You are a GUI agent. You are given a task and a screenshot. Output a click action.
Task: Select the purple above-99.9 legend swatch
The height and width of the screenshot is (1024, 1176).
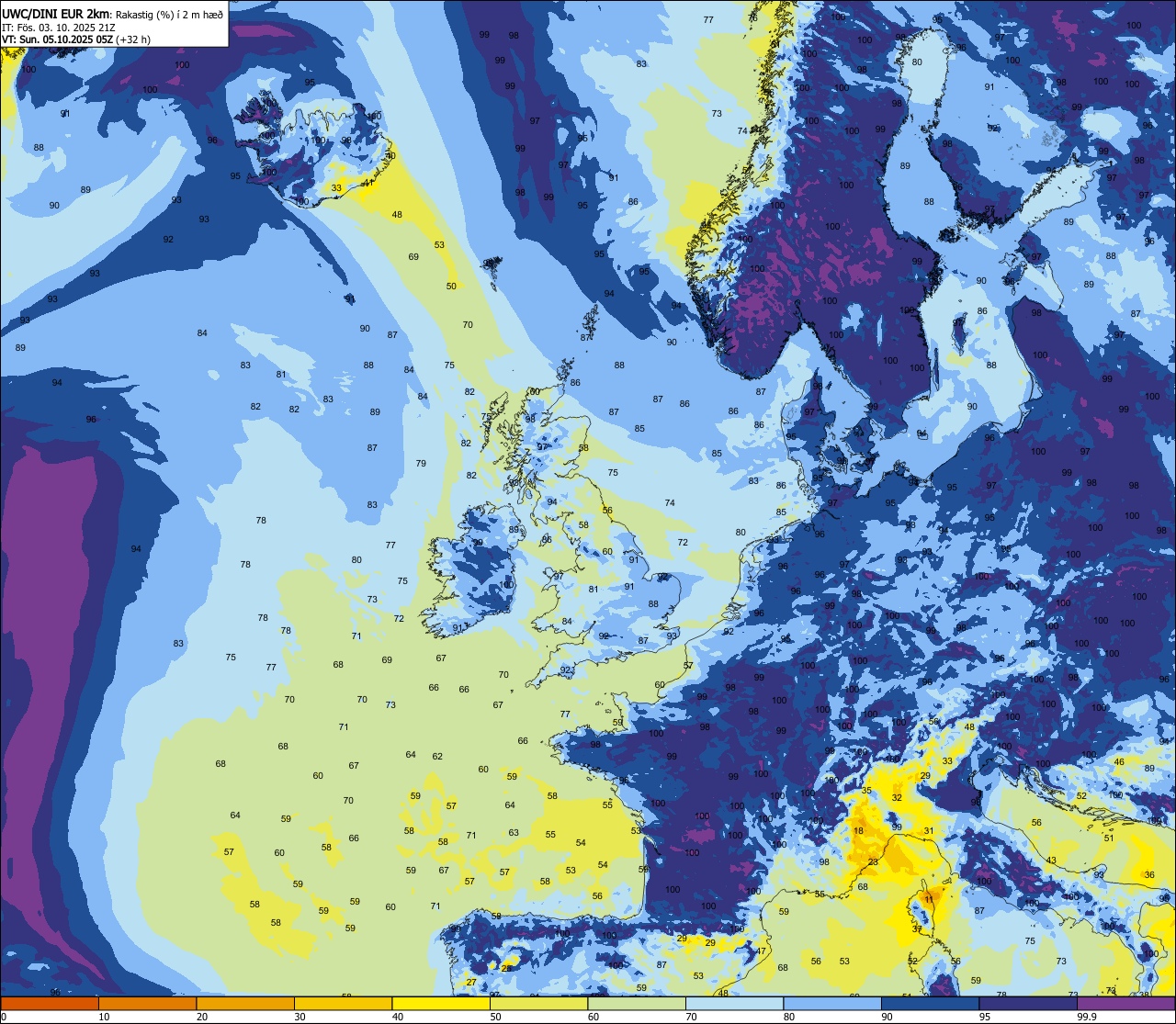click(x=1126, y=1003)
